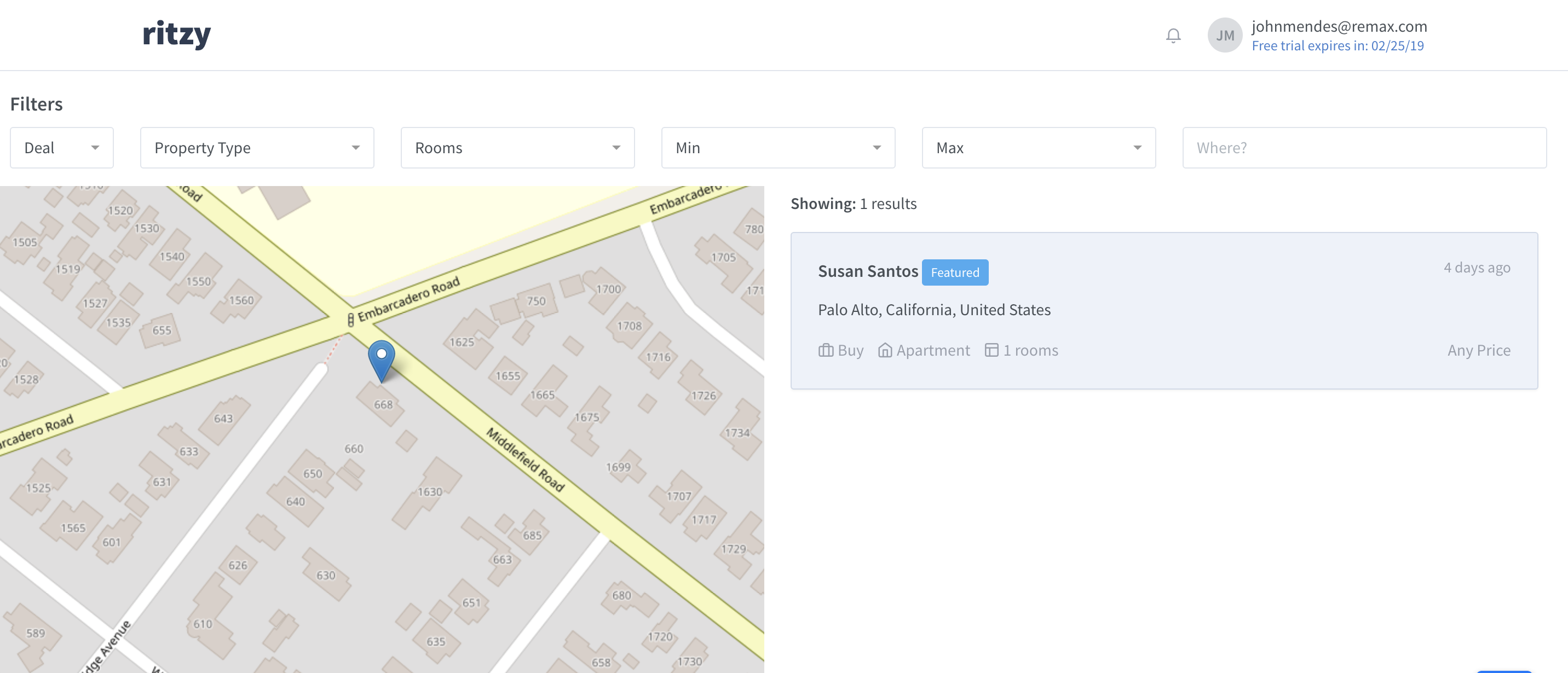This screenshot has width=1568, height=673.
Task: Select the Palo Alto listing card
Action: pos(1163,310)
